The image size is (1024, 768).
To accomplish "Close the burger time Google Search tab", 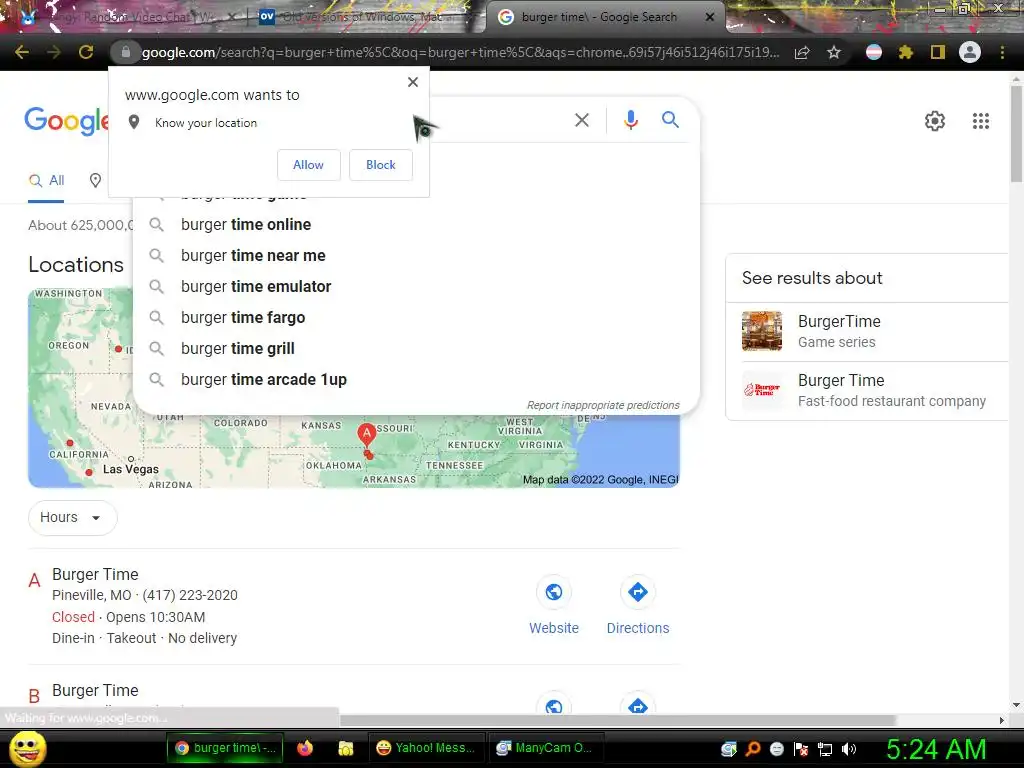I will pos(710,17).
